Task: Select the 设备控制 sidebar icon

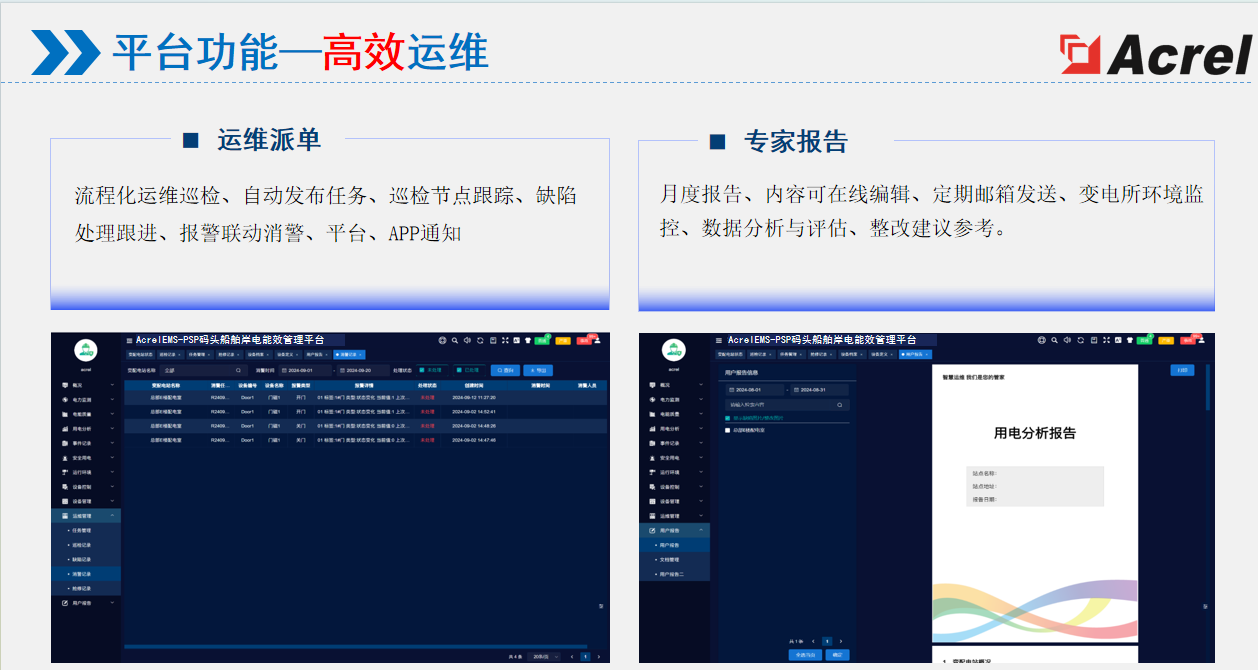Action: (x=65, y=487)
